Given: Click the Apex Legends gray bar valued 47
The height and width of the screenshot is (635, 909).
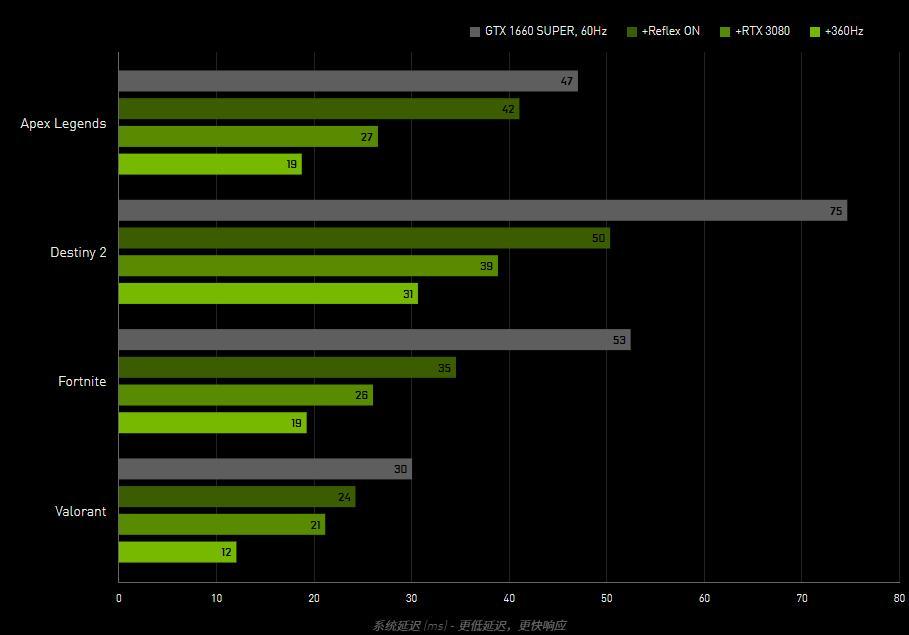Looking at the screenshot, I should click(x=348, y=81).
